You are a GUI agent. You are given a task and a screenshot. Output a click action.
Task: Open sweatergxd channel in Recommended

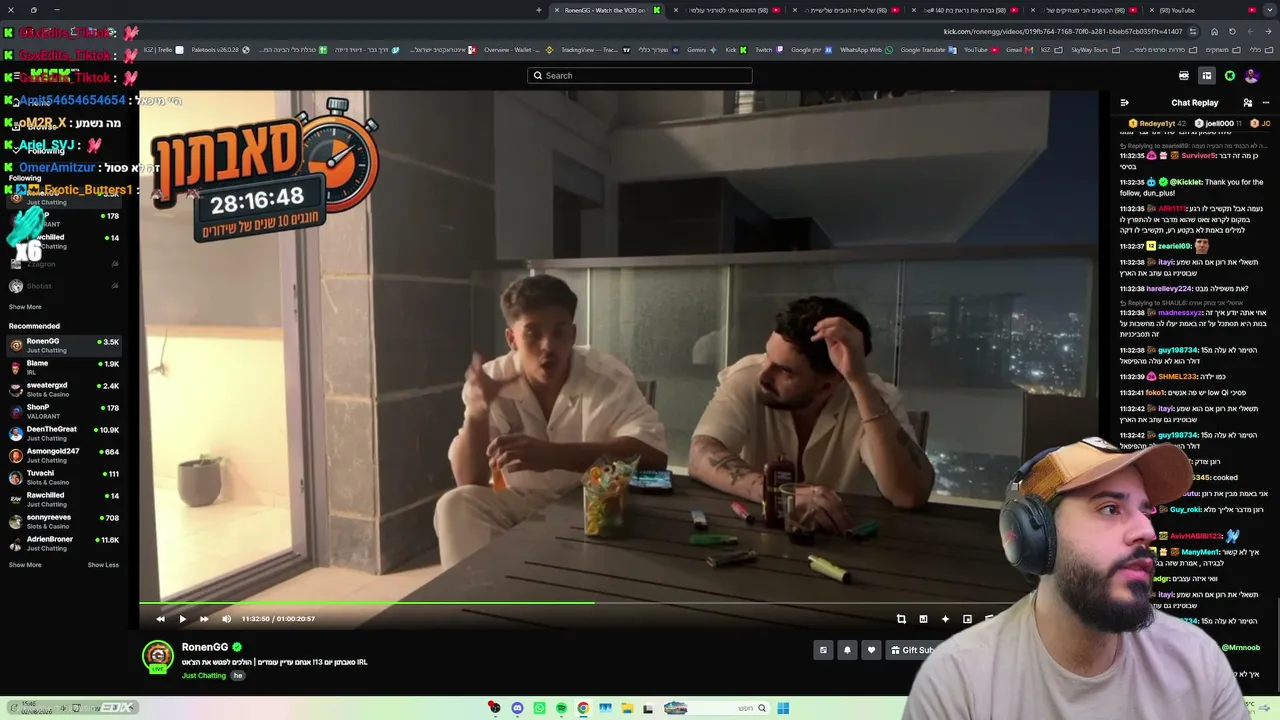click(64, 389)
